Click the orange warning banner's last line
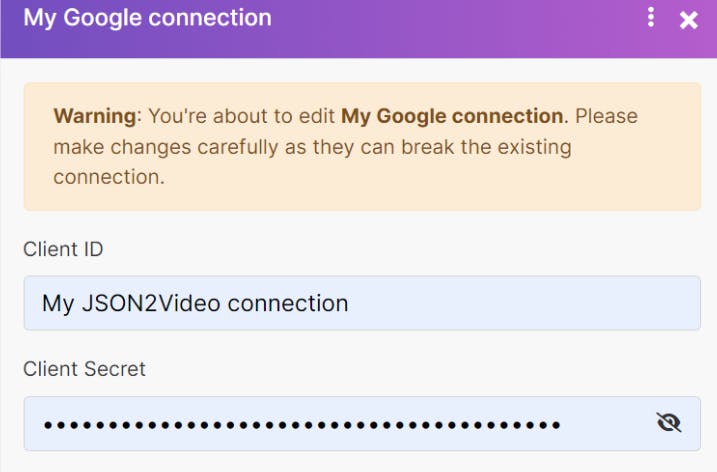 pyautogui.click(x=109, y=177)
